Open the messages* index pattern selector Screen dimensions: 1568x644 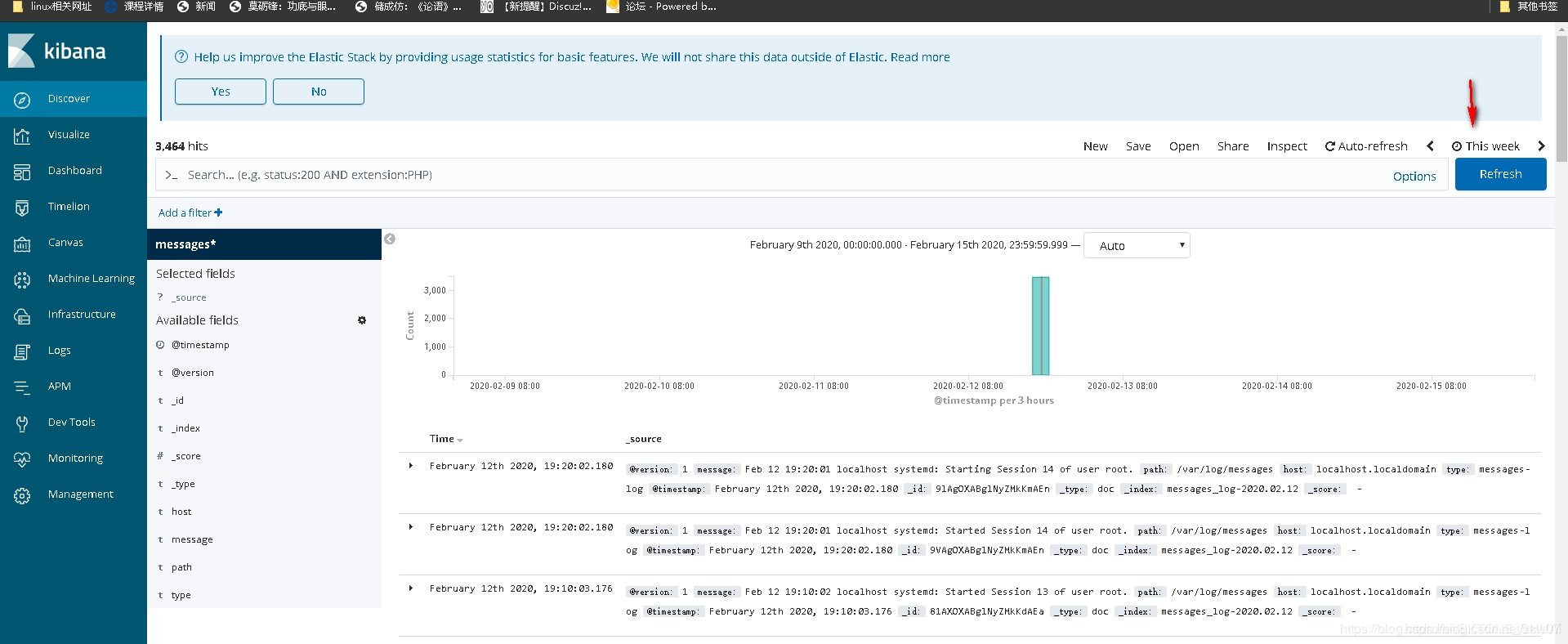tap(264, 244)
